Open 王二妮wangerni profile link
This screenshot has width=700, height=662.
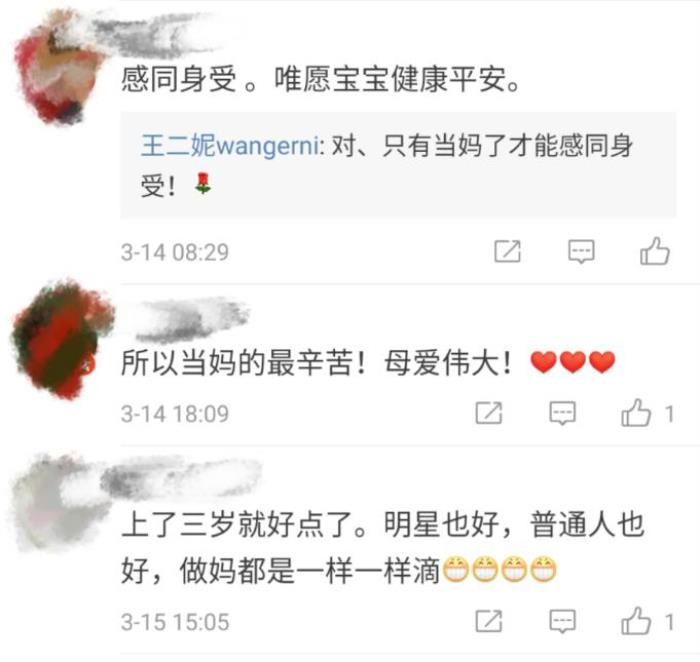coord(230,146)
